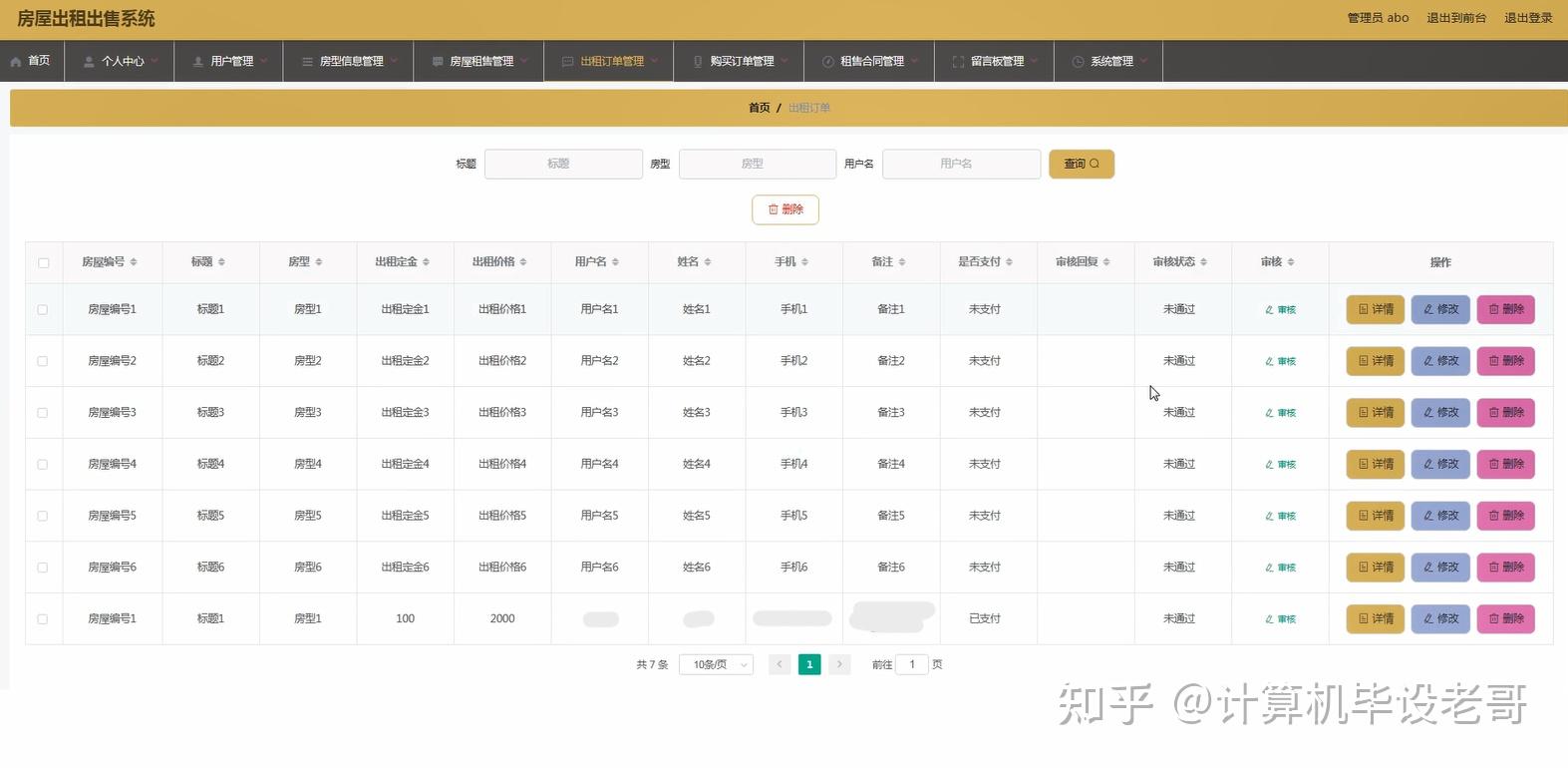Viewport: 1568px width, 768px height.
Task: Check the 房屋编号2 row checkbox
Action: click(x=43, y=361)
